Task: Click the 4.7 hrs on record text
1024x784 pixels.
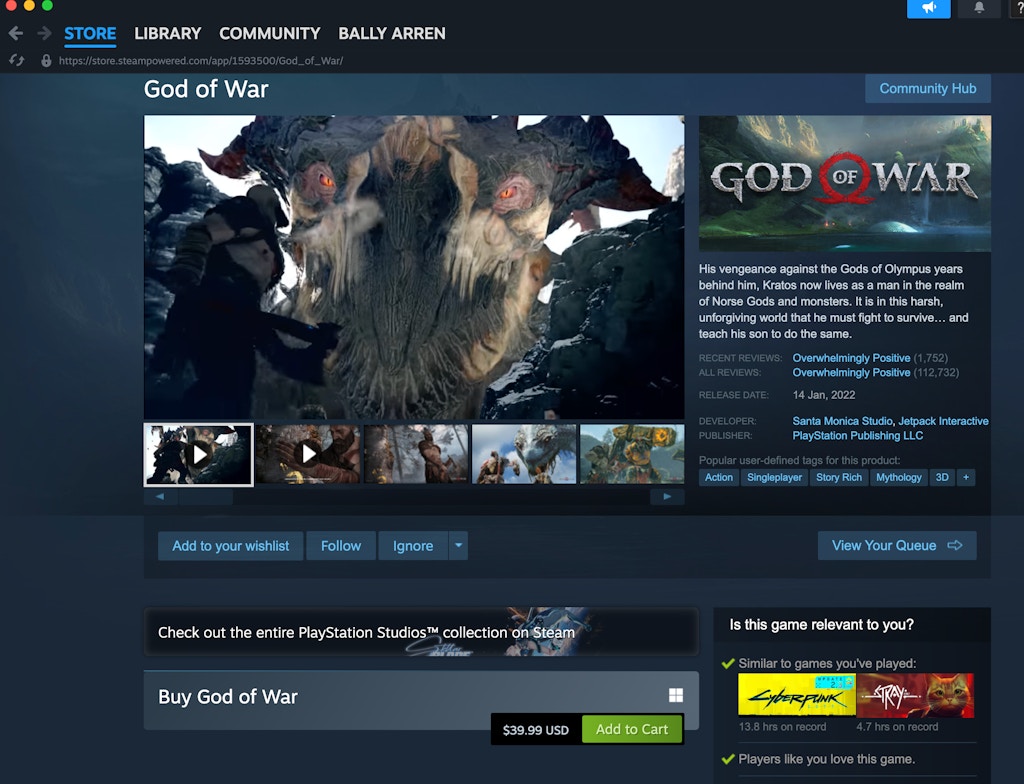Action: click(x=897, y=727)
